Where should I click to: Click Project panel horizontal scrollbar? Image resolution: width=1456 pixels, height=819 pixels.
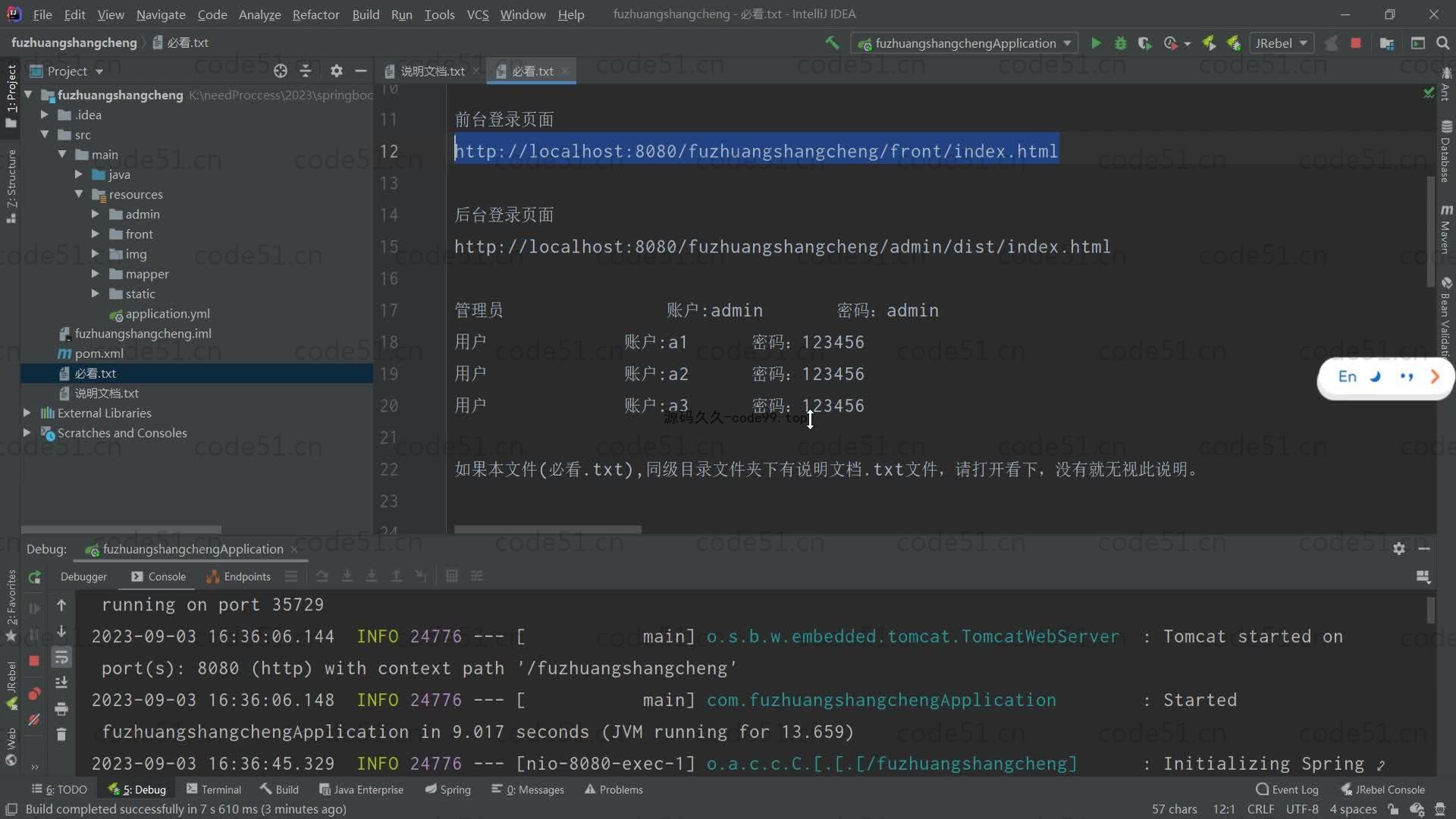pyautogui.click(x=121, y=529)
